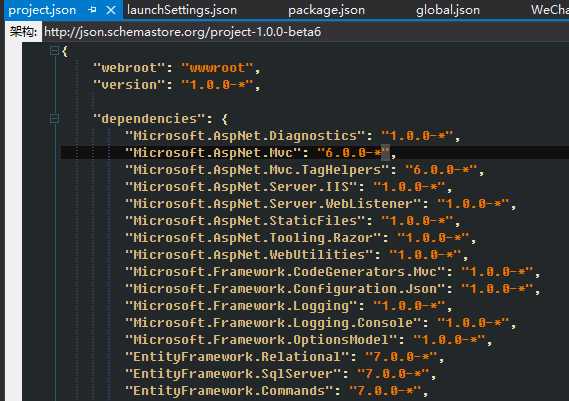Click Microsoft.Framework.CodeGenerators.Mvc dependency name
The width and height of the screenshot is (569, 401).
click(x=285, y=272)
